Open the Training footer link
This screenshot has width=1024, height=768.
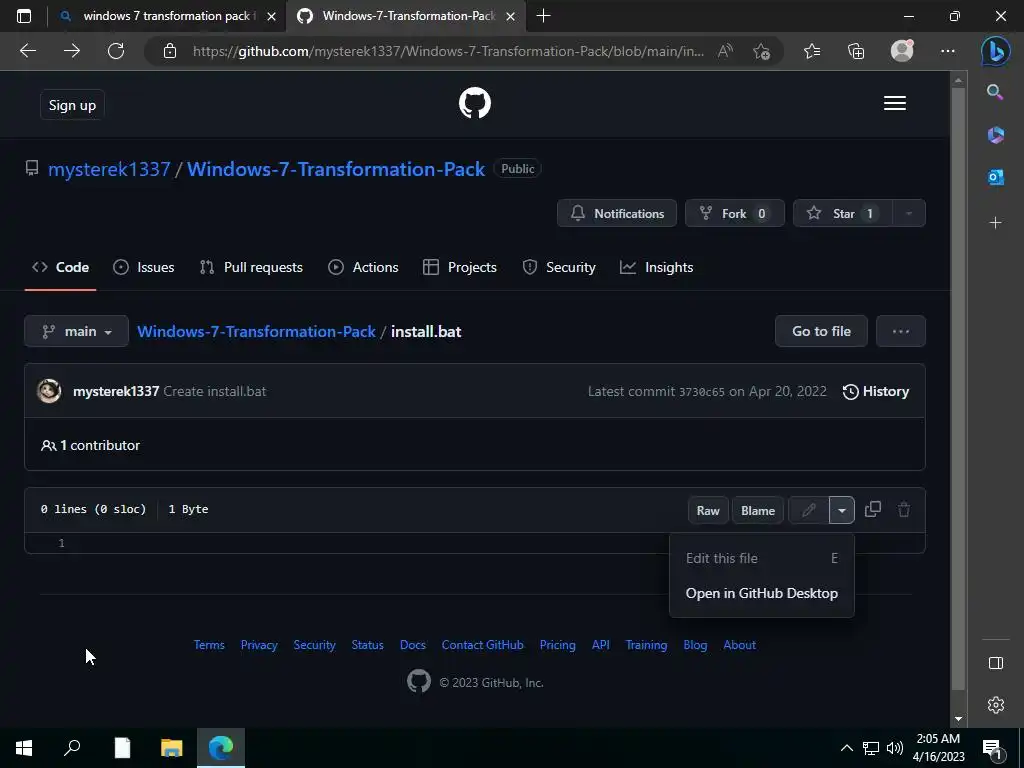pos(646,645)
